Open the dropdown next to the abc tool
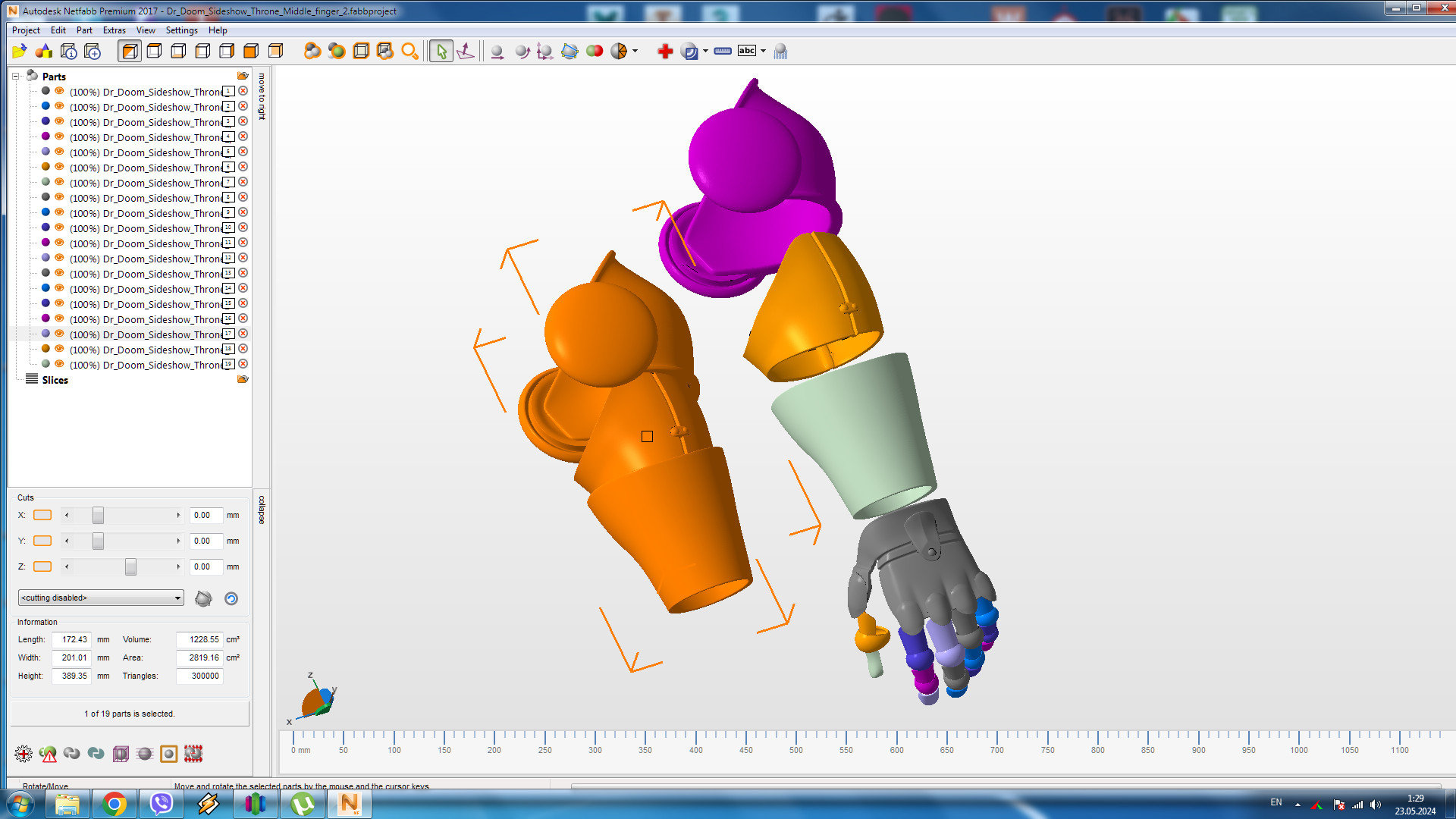 (x=764, y=51)
